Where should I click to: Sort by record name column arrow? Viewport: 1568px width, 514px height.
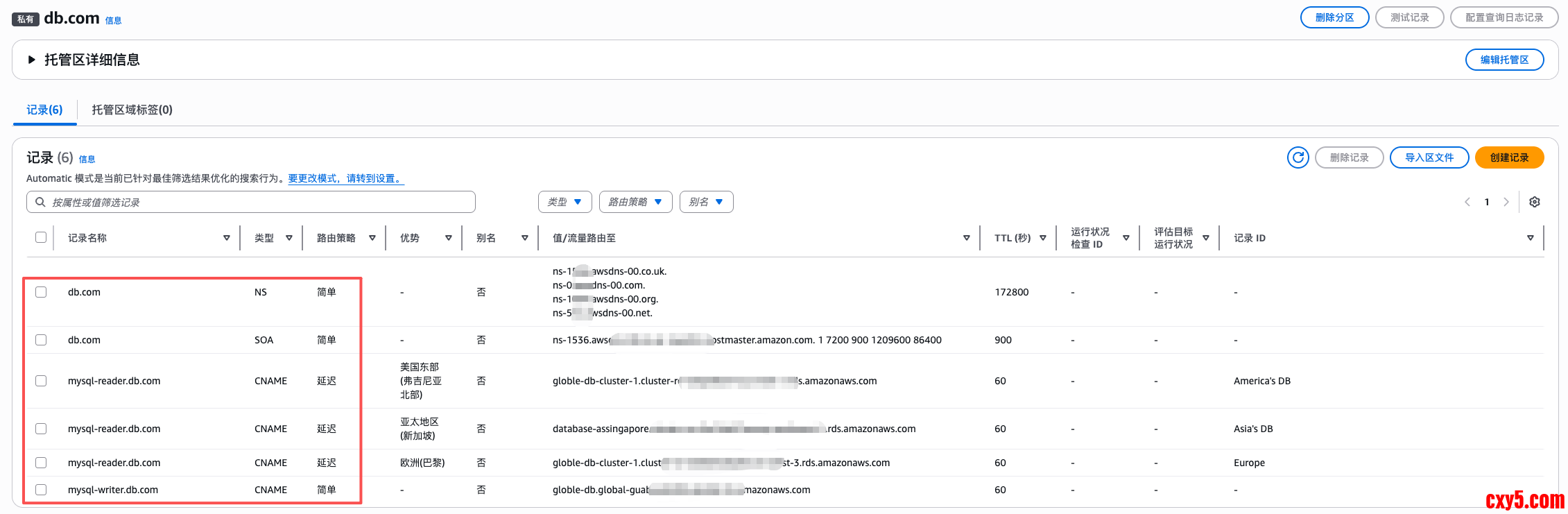226,238
